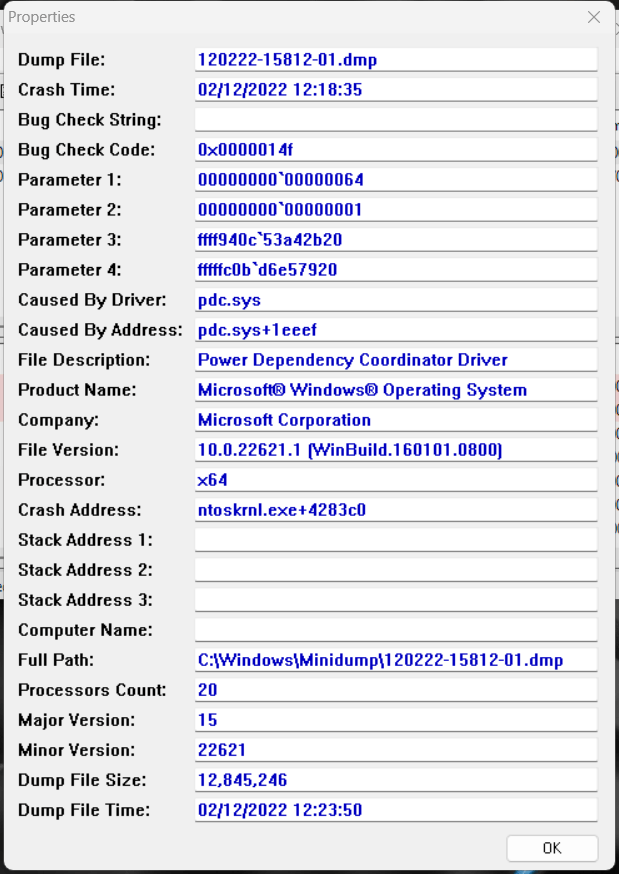Click the "Bug Check String:" label

(90, 120)
